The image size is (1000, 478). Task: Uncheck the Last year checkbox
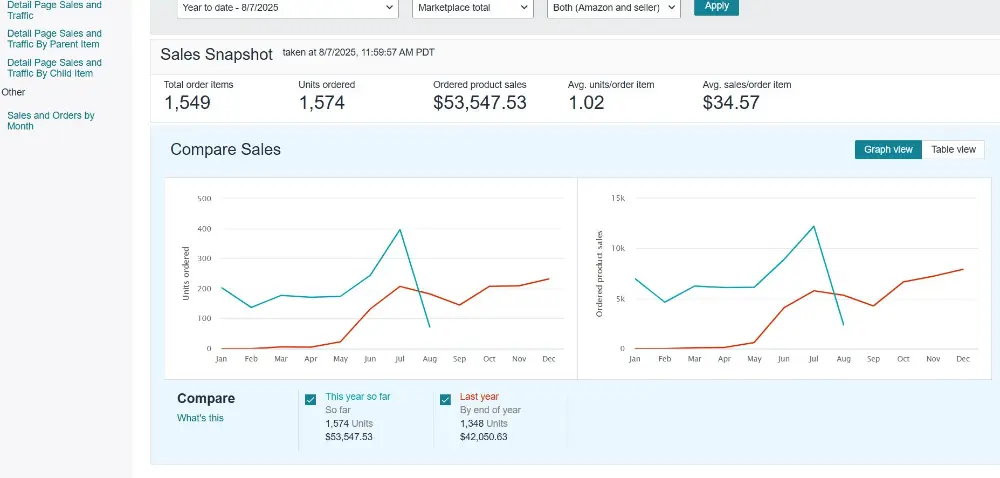click(445, 400)
